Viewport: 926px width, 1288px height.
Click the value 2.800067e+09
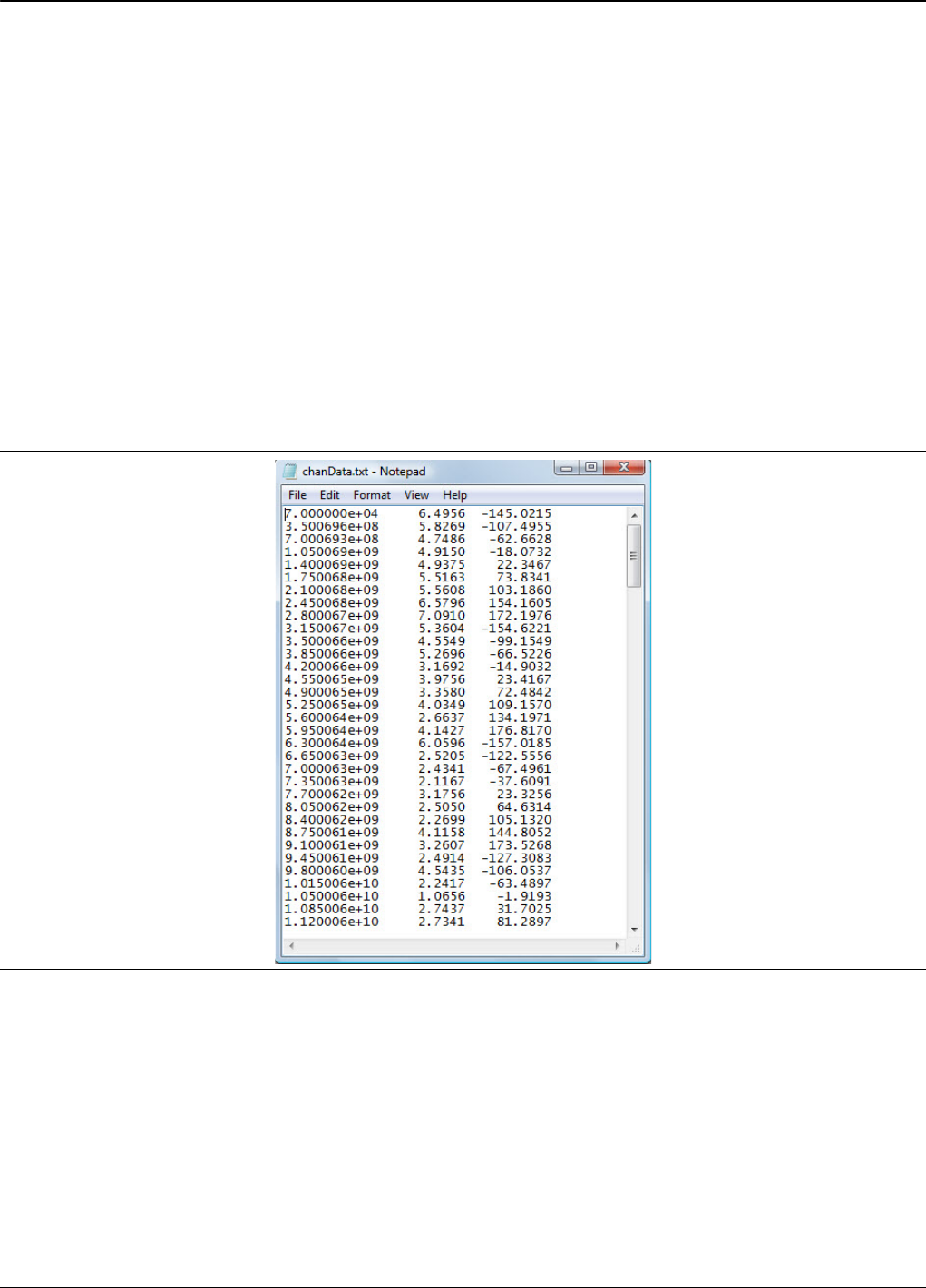coord(332,615)
